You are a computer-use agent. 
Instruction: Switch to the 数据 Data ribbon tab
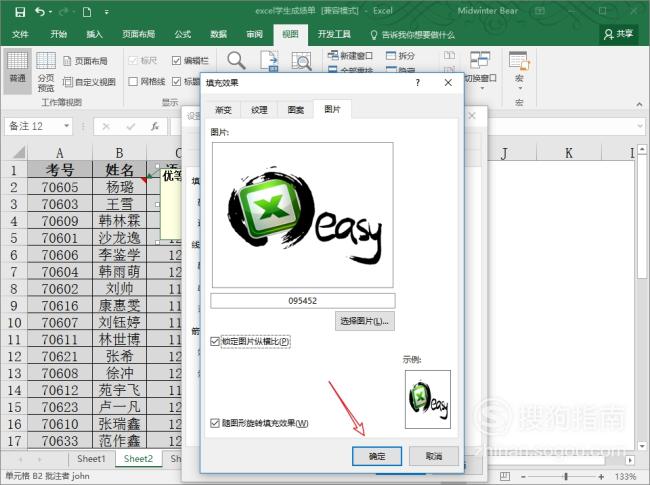click(218, 34)
